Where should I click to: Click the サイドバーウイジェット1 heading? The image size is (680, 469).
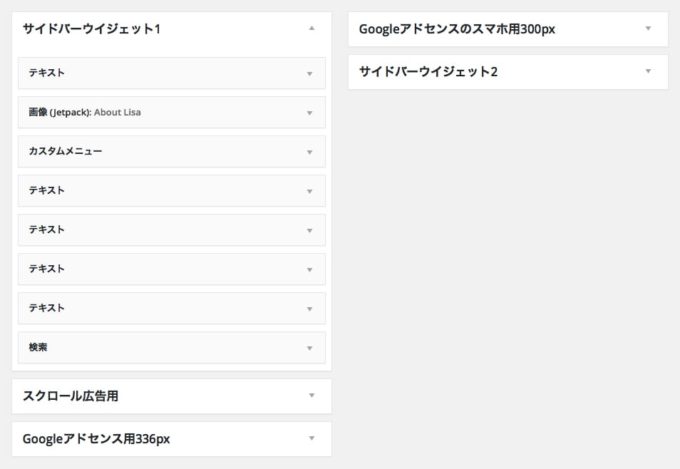pos(92,29)
